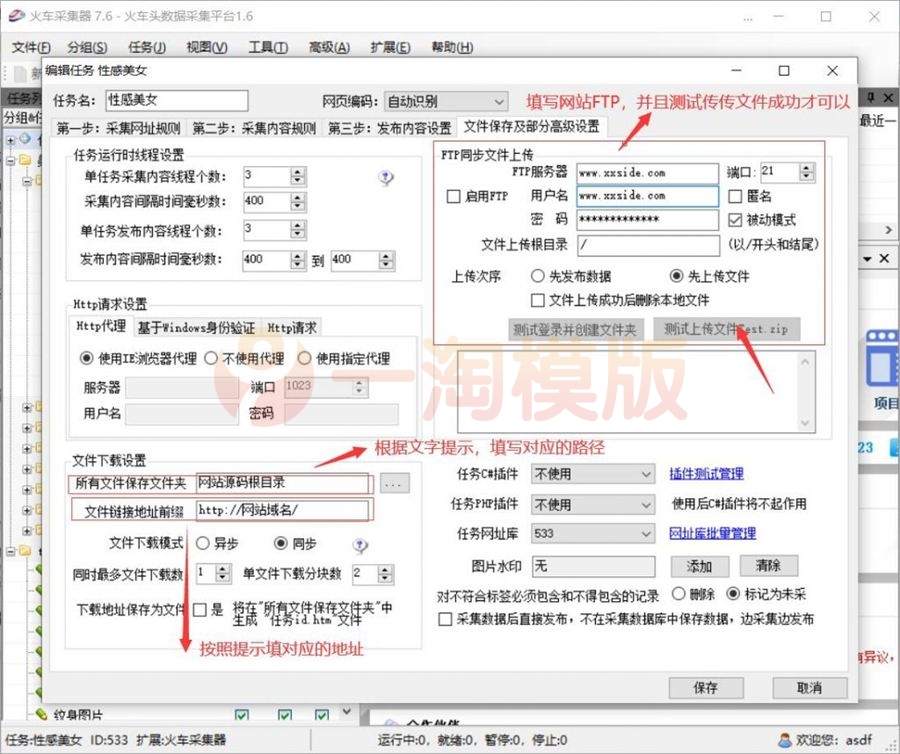Open 基于Windows身份验证 sub-tab

tap(196, 328)
